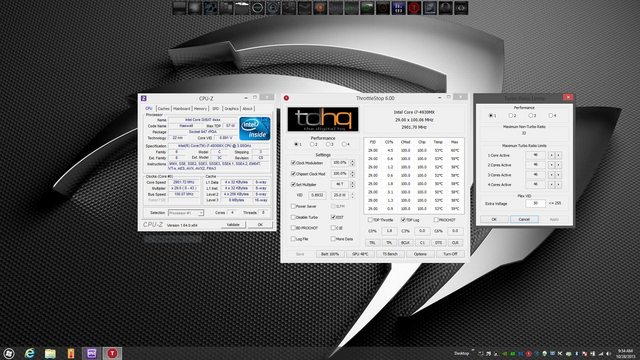Screen dimensions: 640x360
Task: Increase the Set Multiplier spinner
Action: click(x=352, y=183)
